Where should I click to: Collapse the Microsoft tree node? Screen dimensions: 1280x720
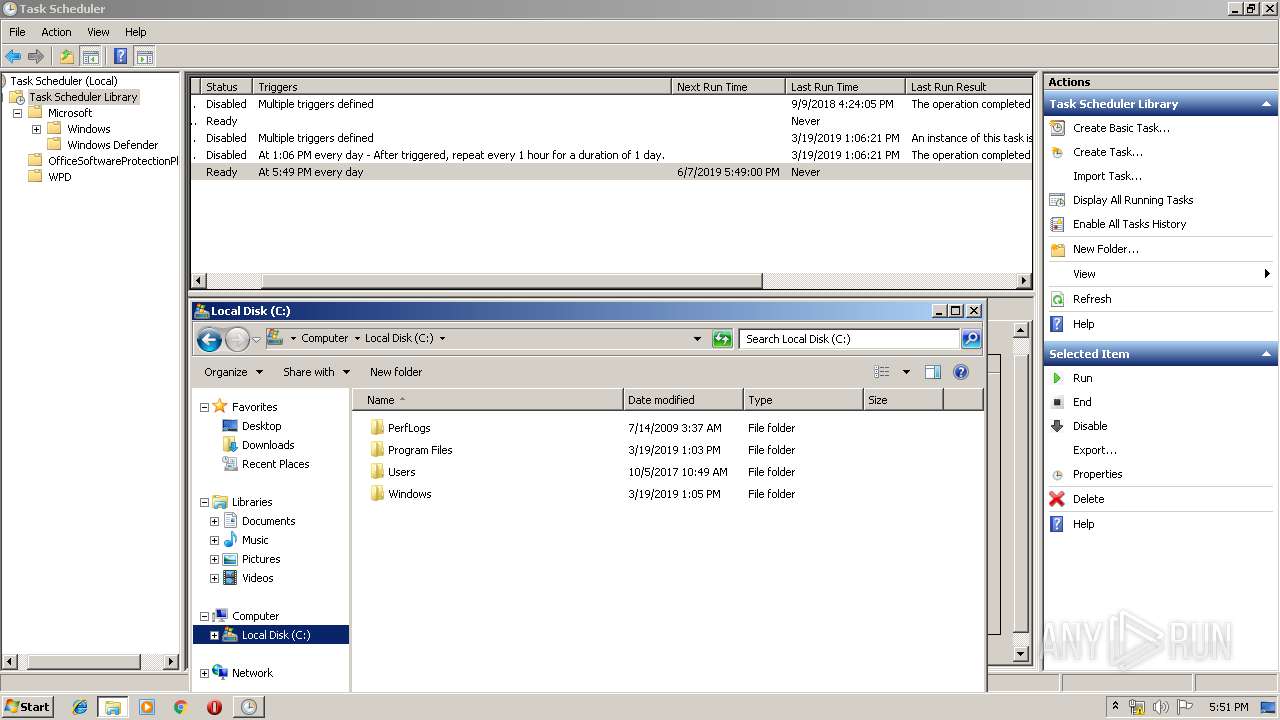click(x=17, y=113)
